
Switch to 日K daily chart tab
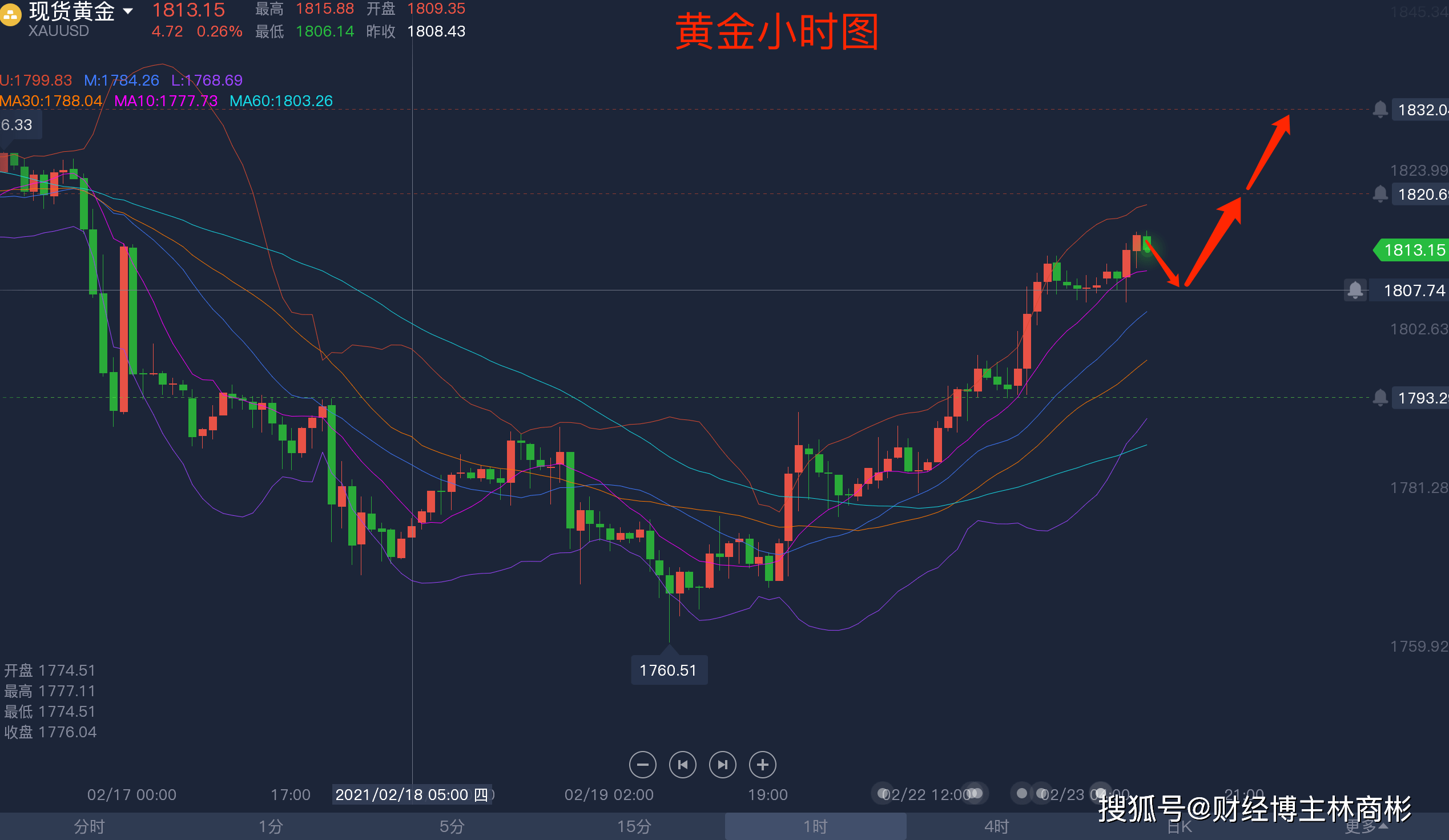(1179, 827)
